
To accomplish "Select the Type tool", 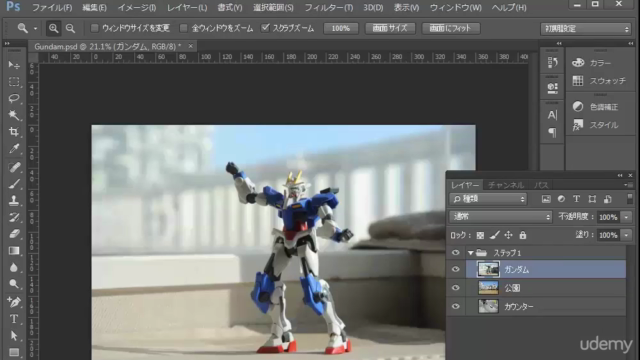I will 14,319.
